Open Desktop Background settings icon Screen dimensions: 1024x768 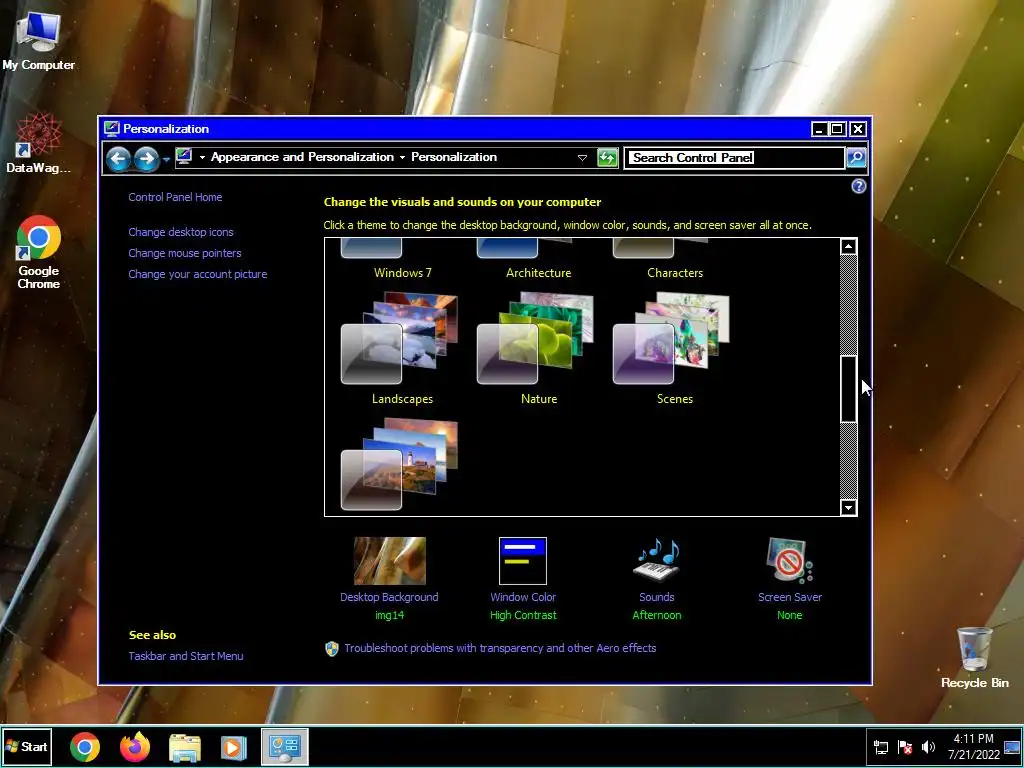coord(389,561)
